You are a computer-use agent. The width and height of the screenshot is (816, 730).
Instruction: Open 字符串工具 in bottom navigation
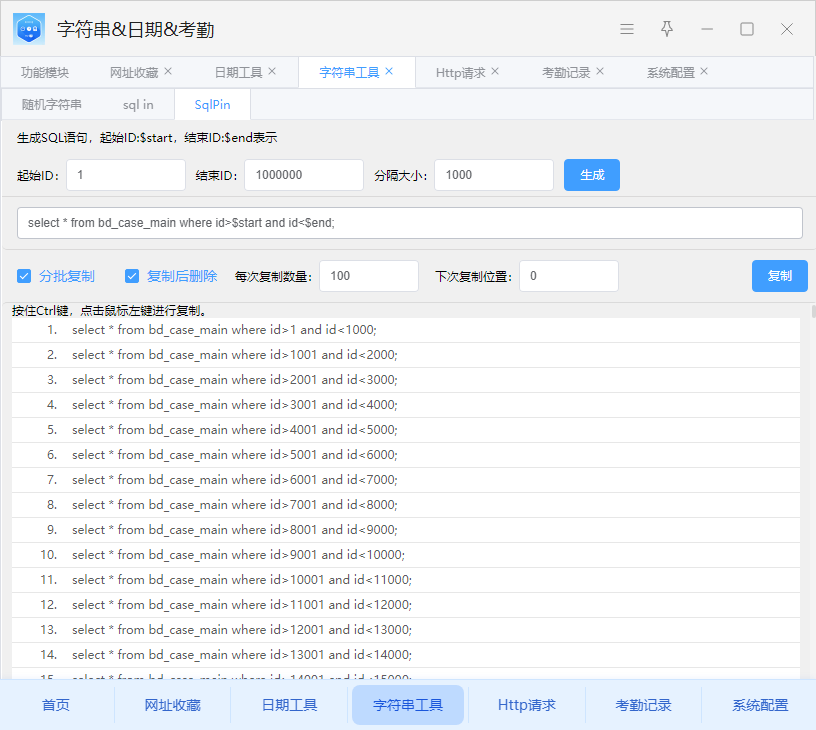click(x=407, y=705)
